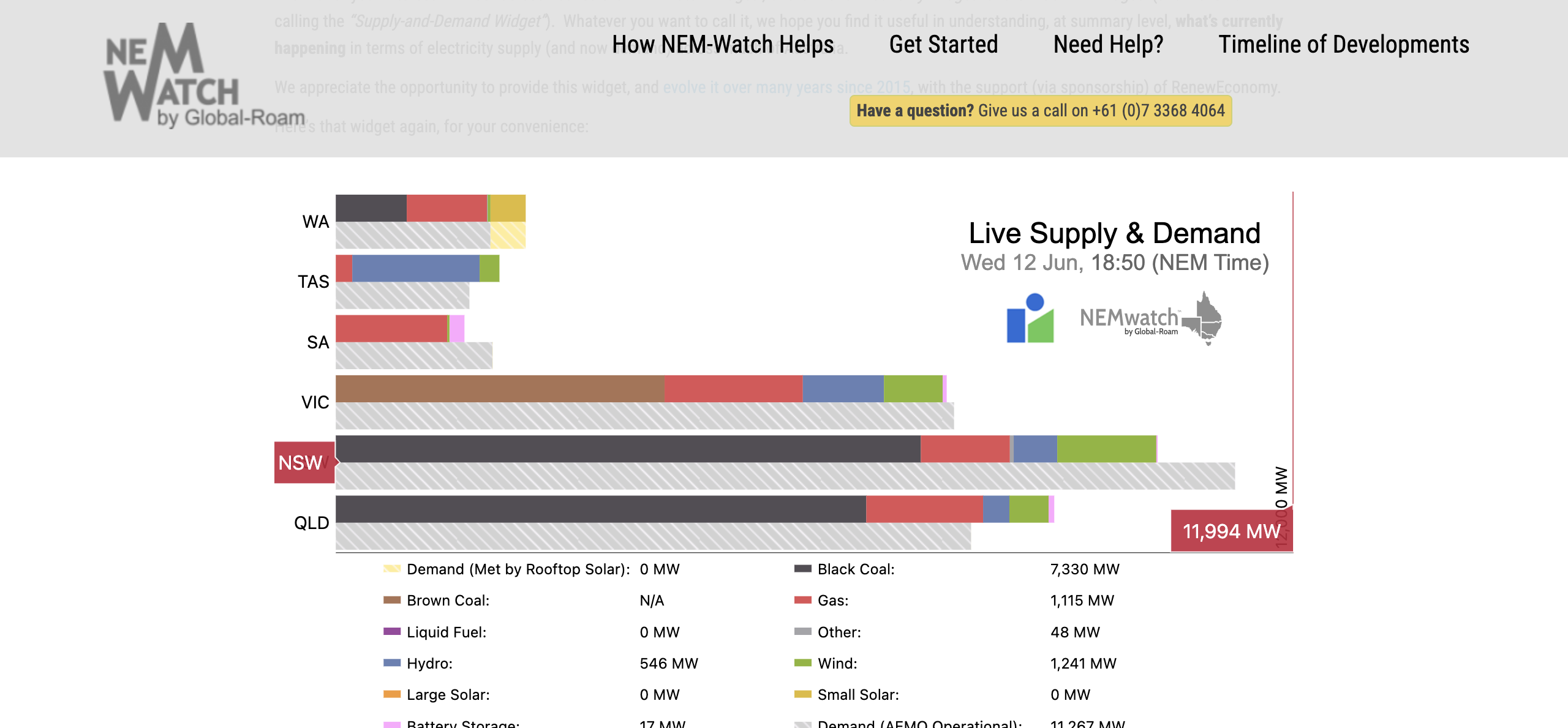
Task: Click the RenewEconomy blue-green logo
Action: [1030, 318]
